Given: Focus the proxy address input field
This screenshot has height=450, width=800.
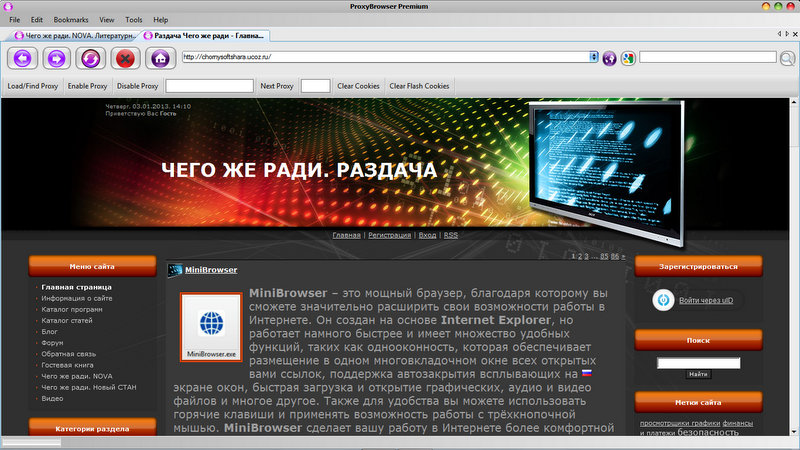Looking at the screenshot, I should [x=209, y=86].
